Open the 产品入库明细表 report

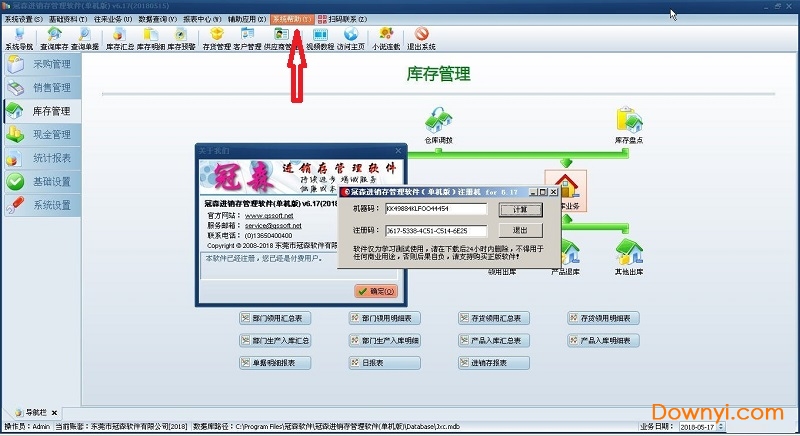point(603,340)
